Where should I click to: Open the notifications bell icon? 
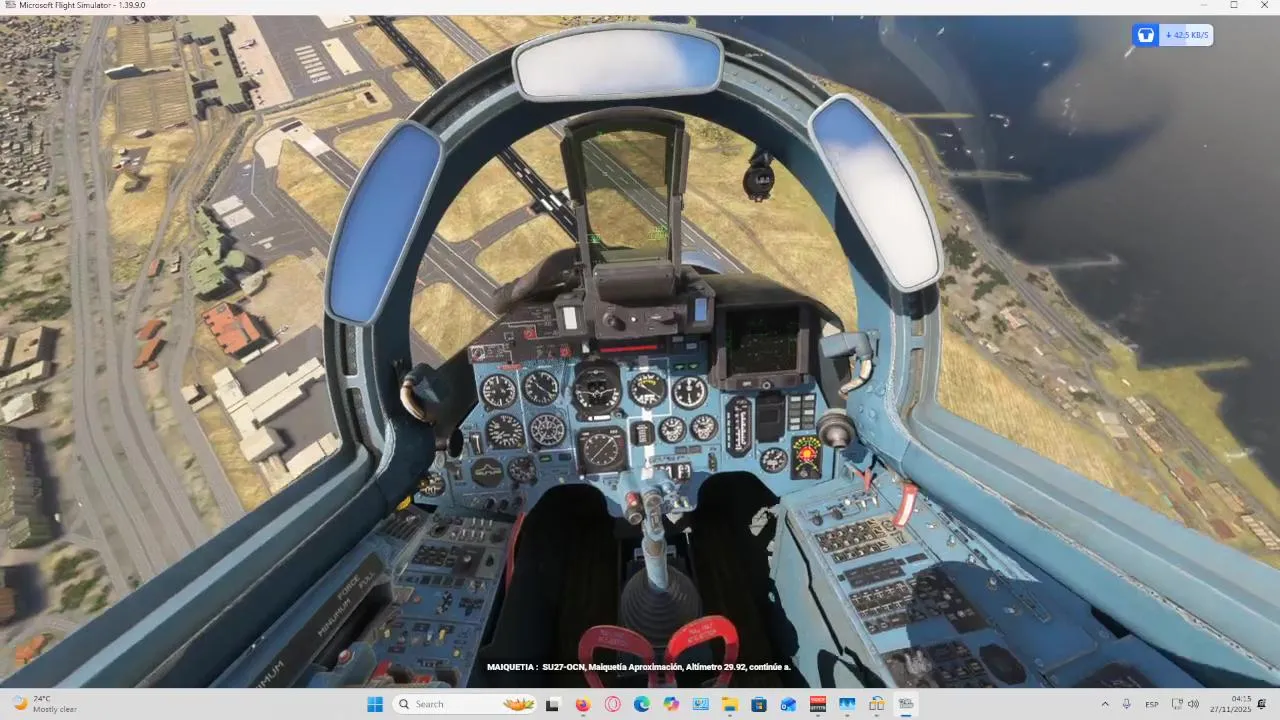tap(1262, 704)
